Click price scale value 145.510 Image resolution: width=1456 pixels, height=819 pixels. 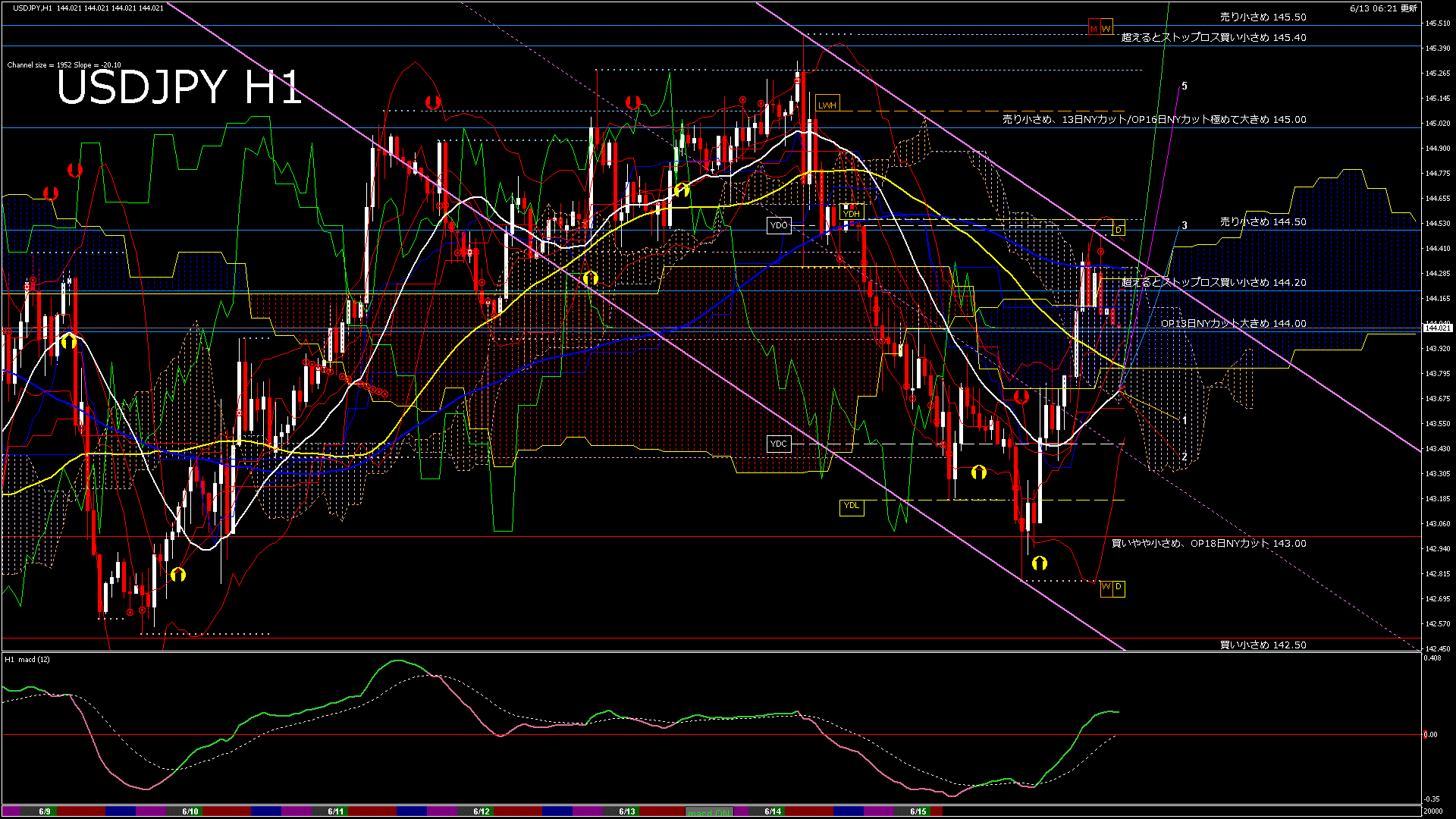point(1438,24)
